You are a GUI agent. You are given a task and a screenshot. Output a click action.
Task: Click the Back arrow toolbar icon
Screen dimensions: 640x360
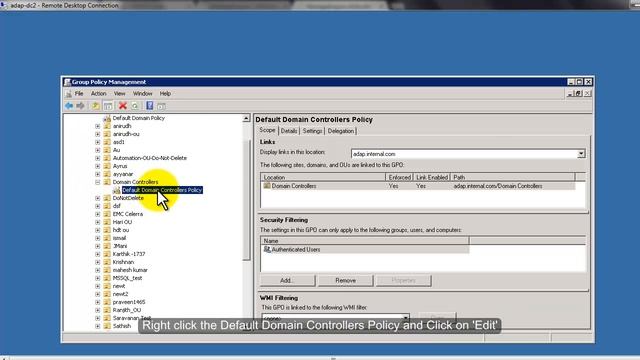[x=69, y=106]
